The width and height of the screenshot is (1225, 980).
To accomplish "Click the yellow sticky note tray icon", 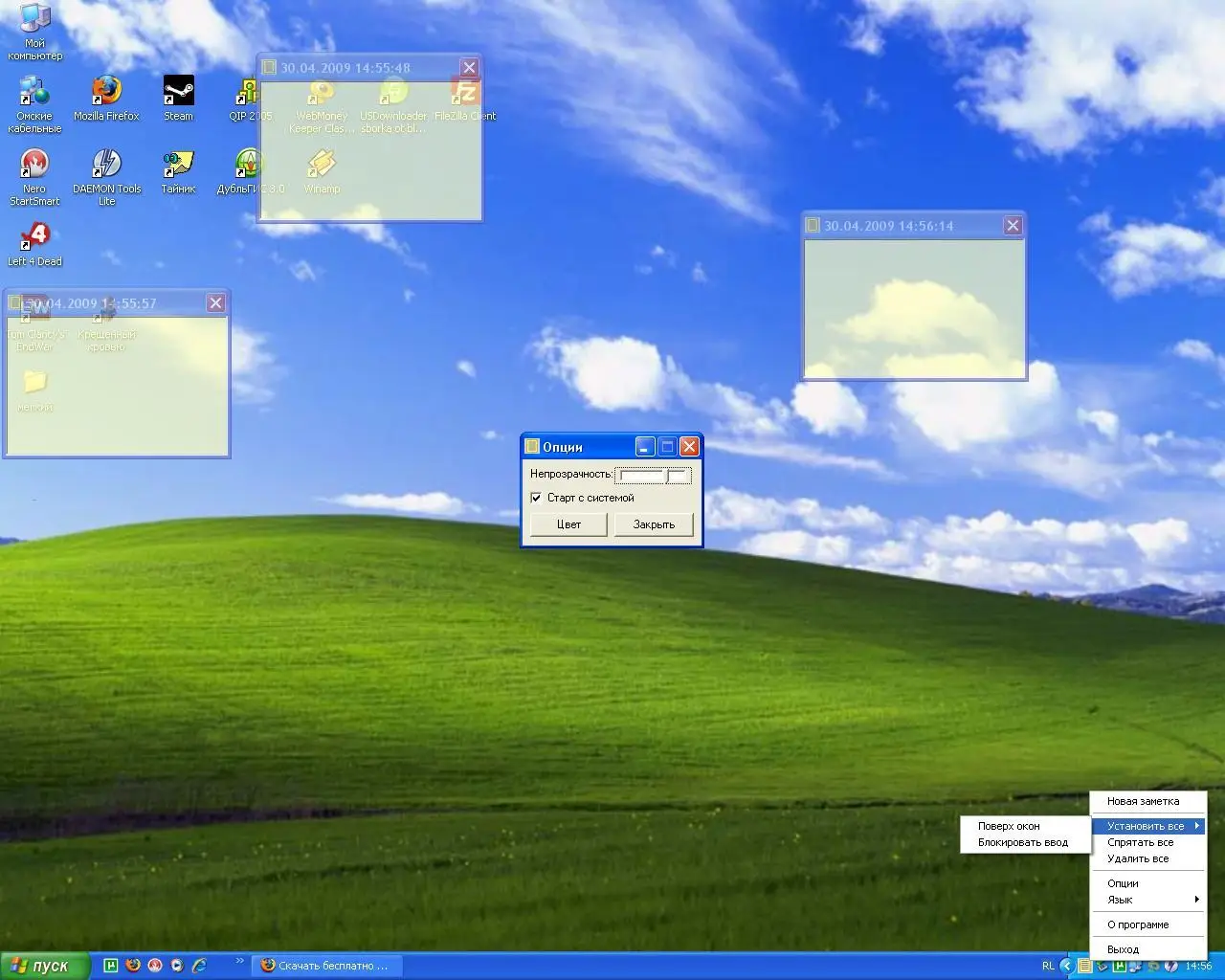I will pos(1084,967).
